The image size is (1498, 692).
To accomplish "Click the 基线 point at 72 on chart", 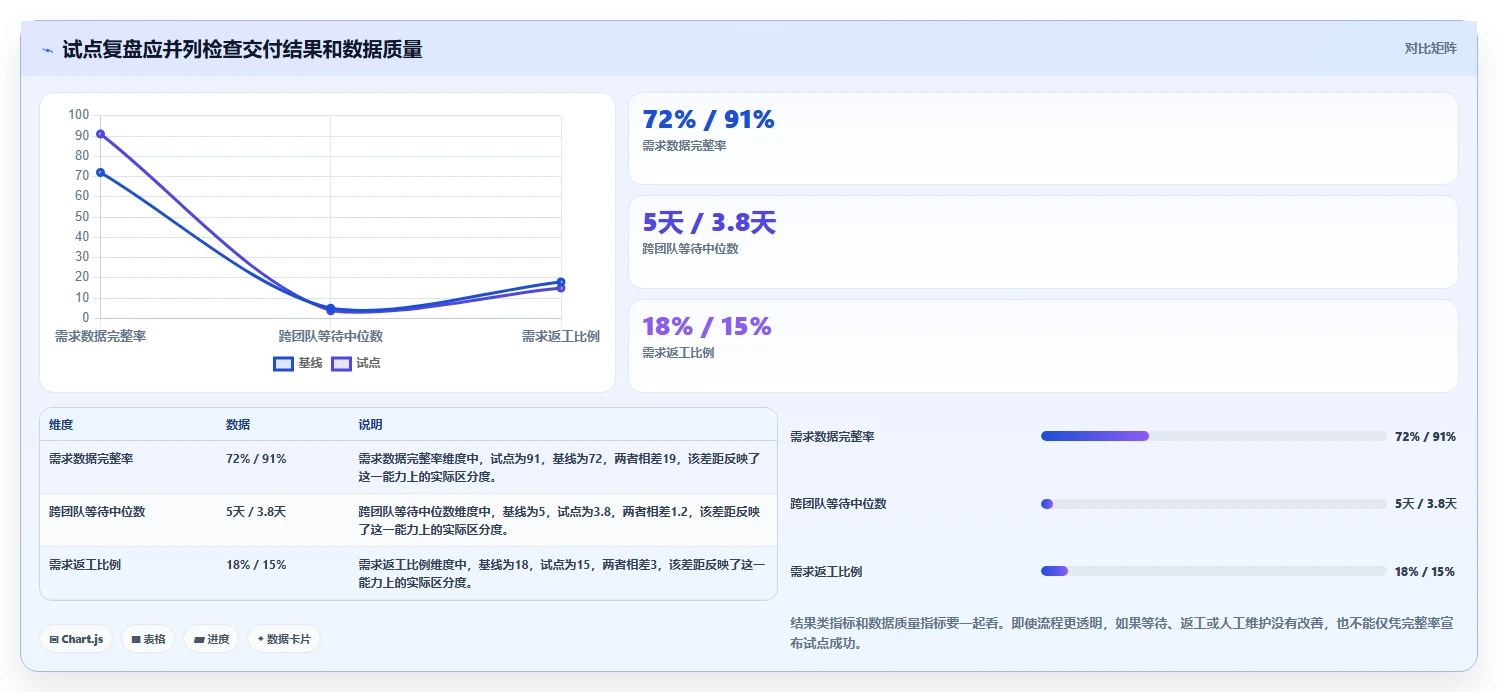I will click(x=100, y=173).
